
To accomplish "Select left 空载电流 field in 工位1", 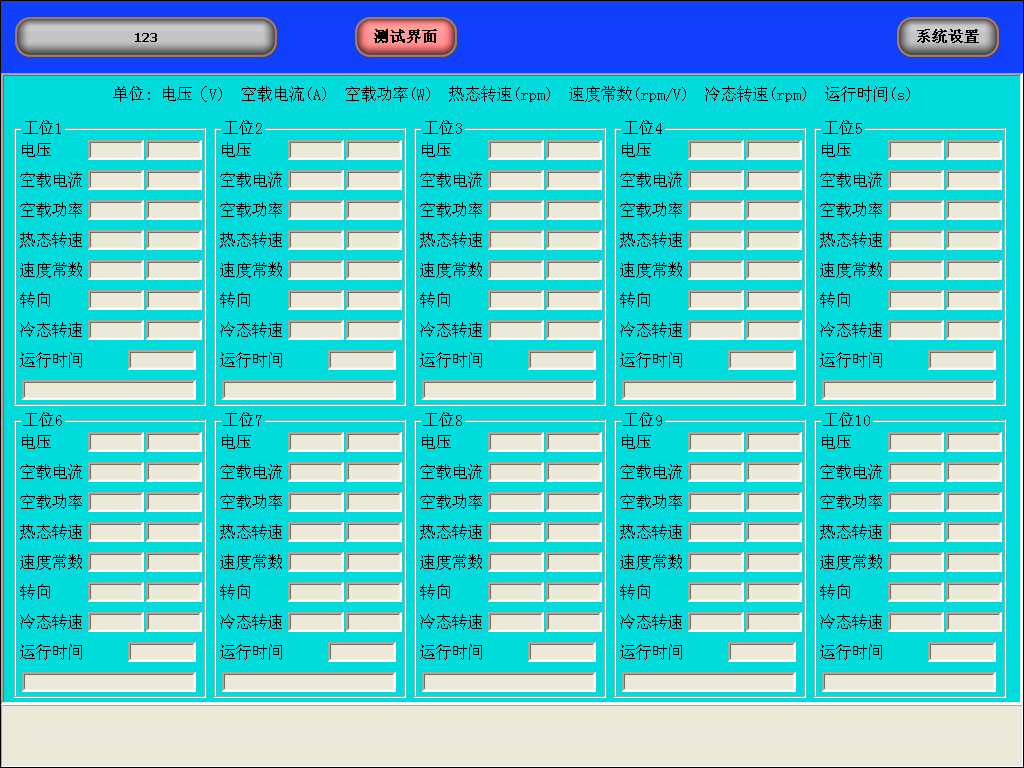I will [116, 180].
